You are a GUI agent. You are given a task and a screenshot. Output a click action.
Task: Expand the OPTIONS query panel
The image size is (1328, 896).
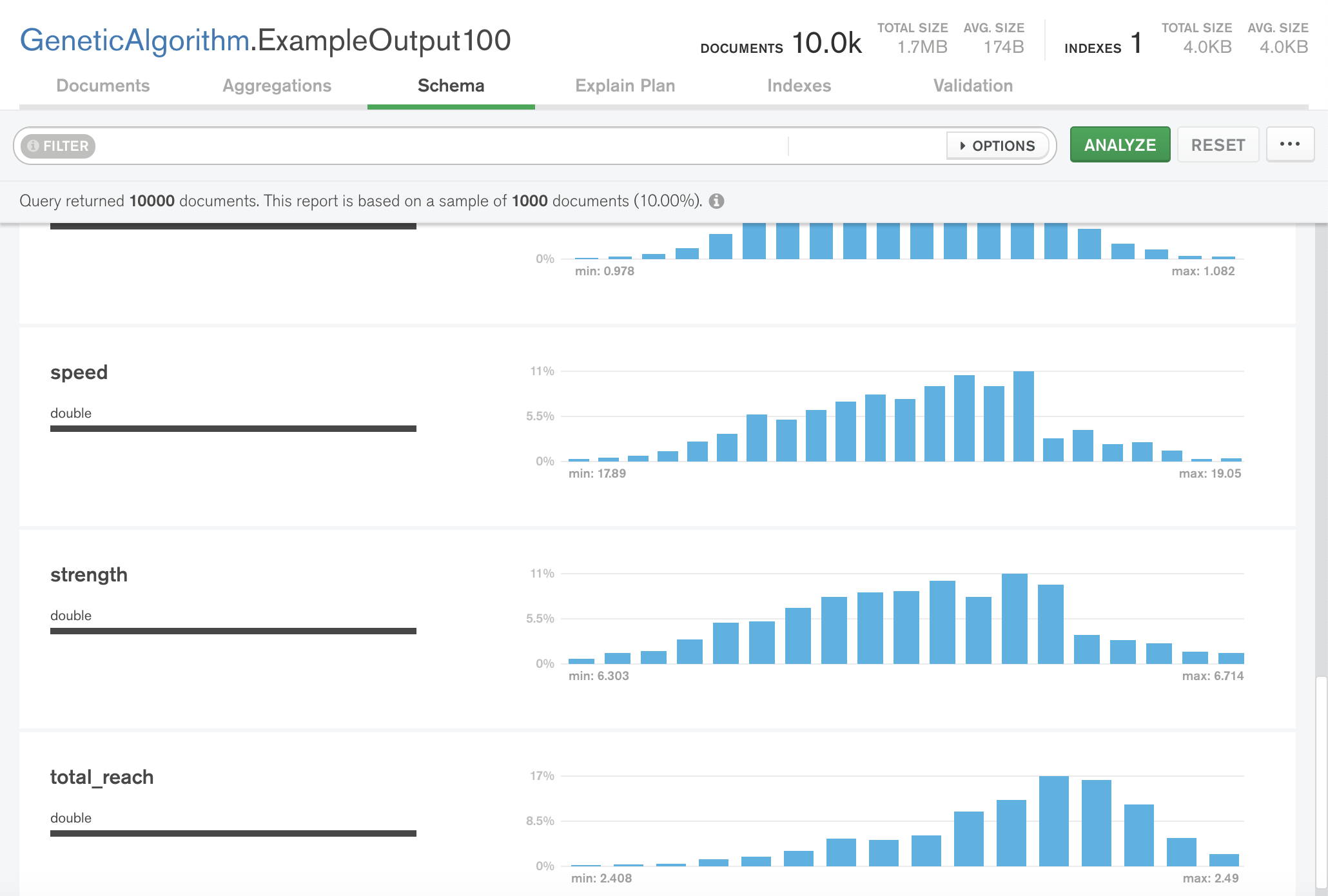click(x=997, y=146)
